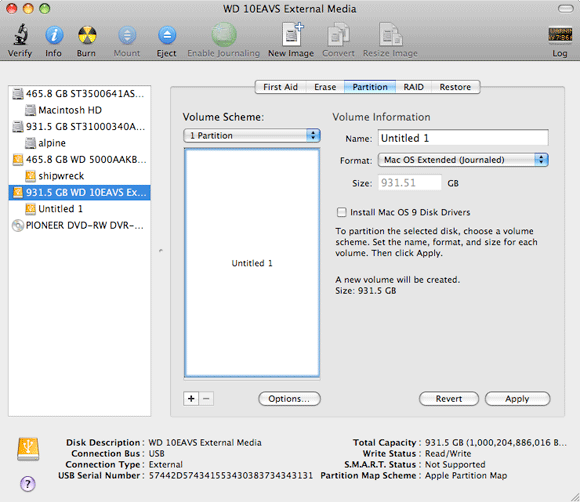Click the S.M.A.R.T. Status Not Supported text
580x502 pixels.
[455, 464]
